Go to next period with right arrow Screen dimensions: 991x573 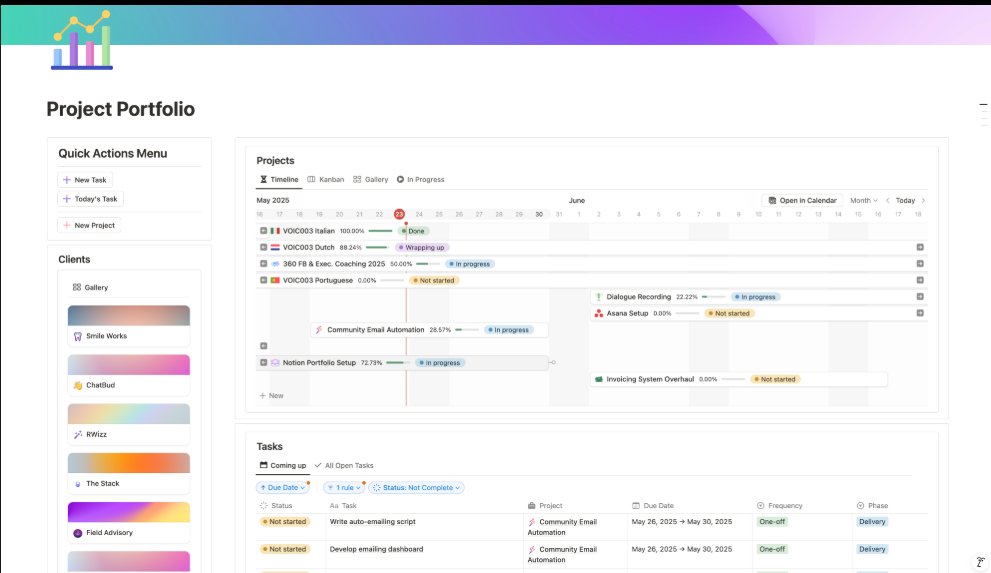[x=923, y=200]
